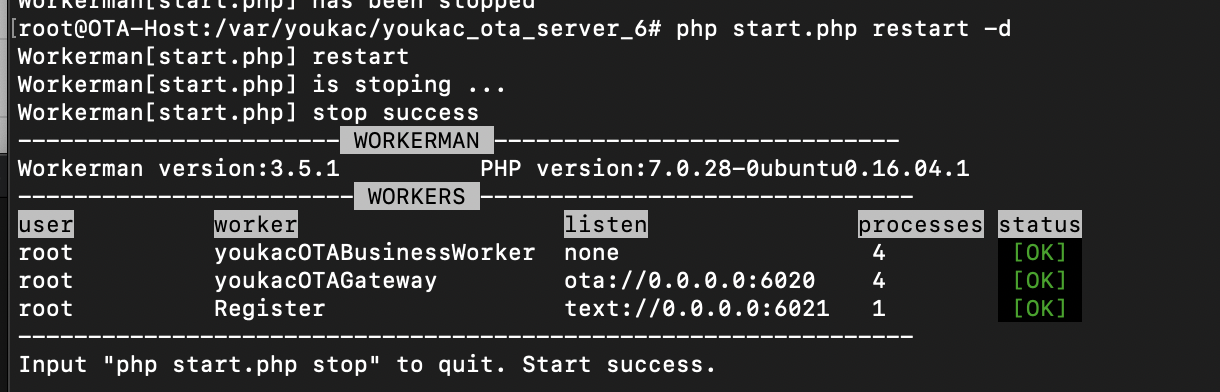Click the 'Workerman version:3.5.1' text
Viewport: 1220px width, 392px height.
point(179,169)
